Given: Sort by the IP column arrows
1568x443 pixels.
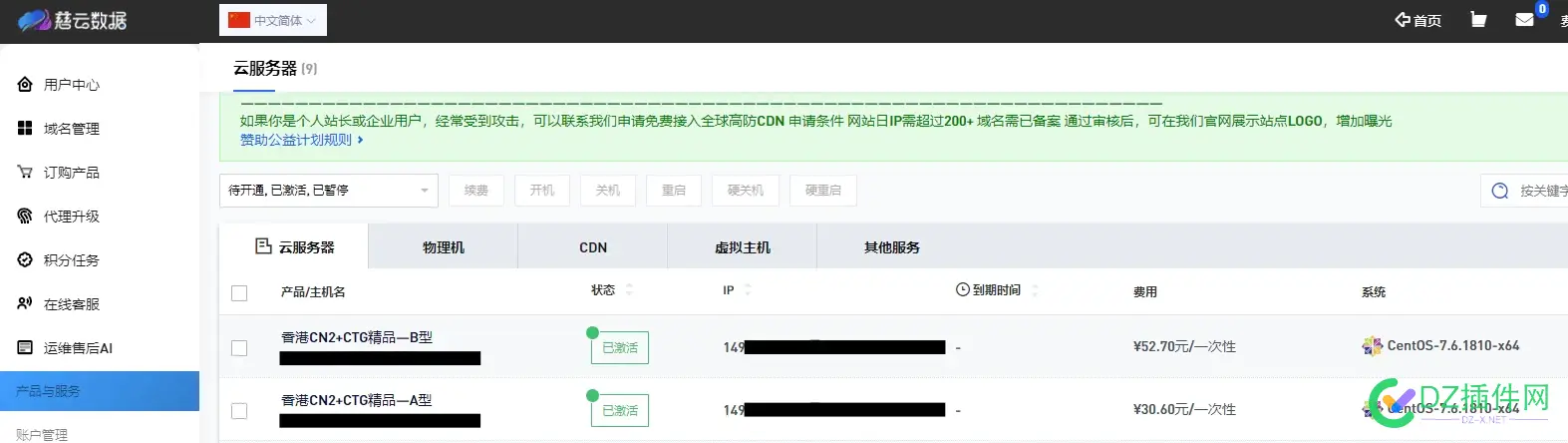Looking at the screenshot, I should coord(748,290).
